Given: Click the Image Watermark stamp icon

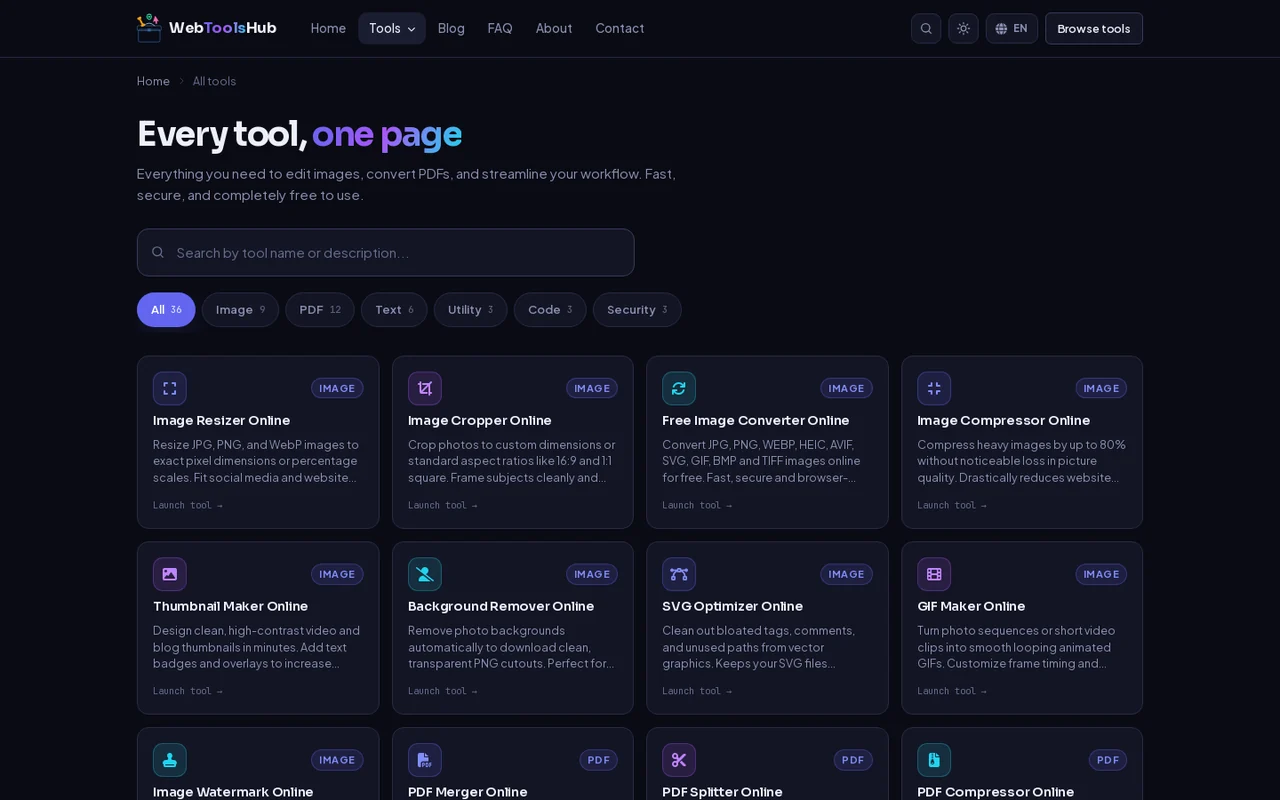Looking at the screenshot, I should (170, 760).
